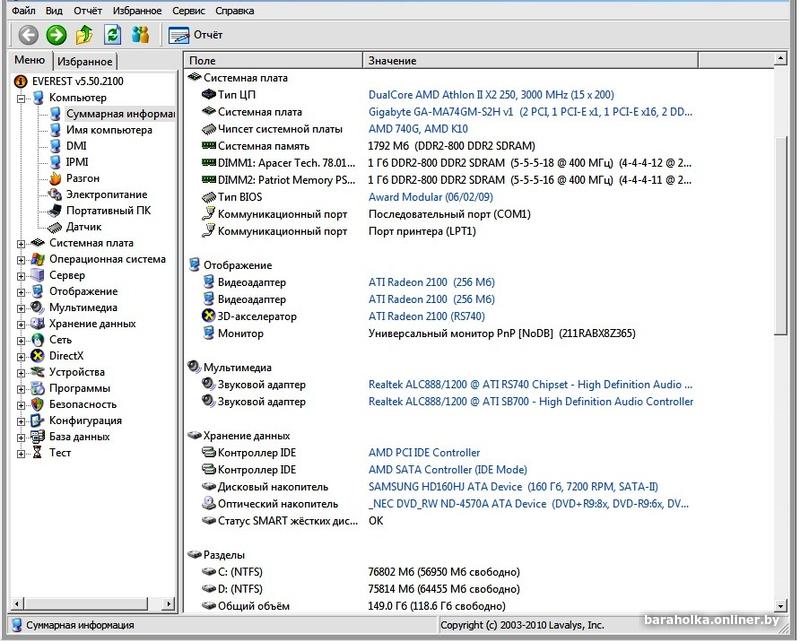Click the two-people icon in toolbar
800x641 pixels.
pos(140,35)
